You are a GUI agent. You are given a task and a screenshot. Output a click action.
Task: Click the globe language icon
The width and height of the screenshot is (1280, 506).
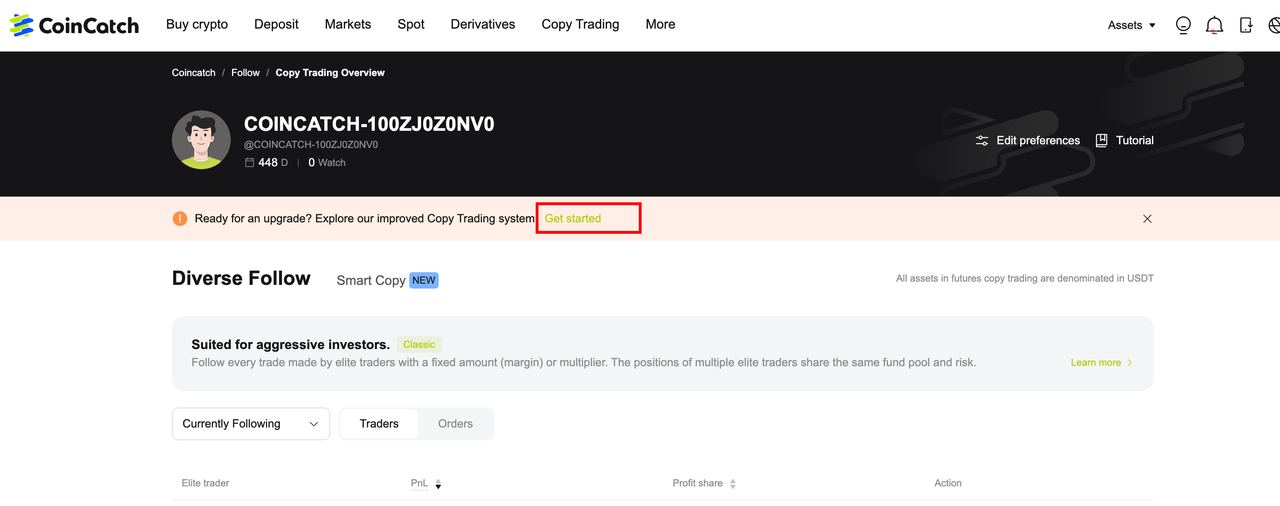tap(1273, 25)
